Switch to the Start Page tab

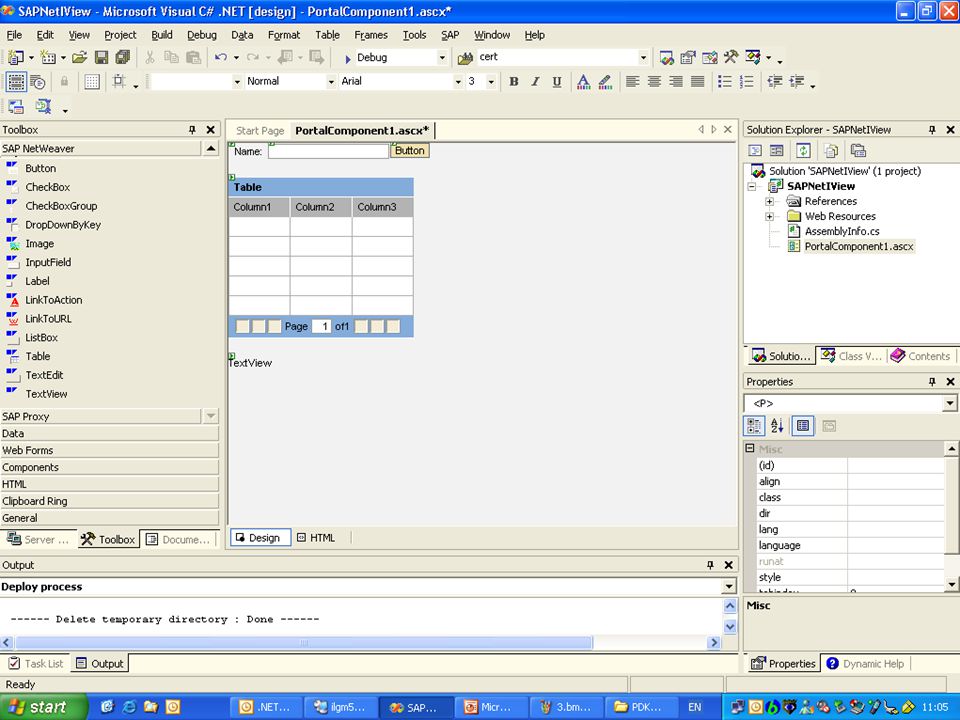coord(260,130)
